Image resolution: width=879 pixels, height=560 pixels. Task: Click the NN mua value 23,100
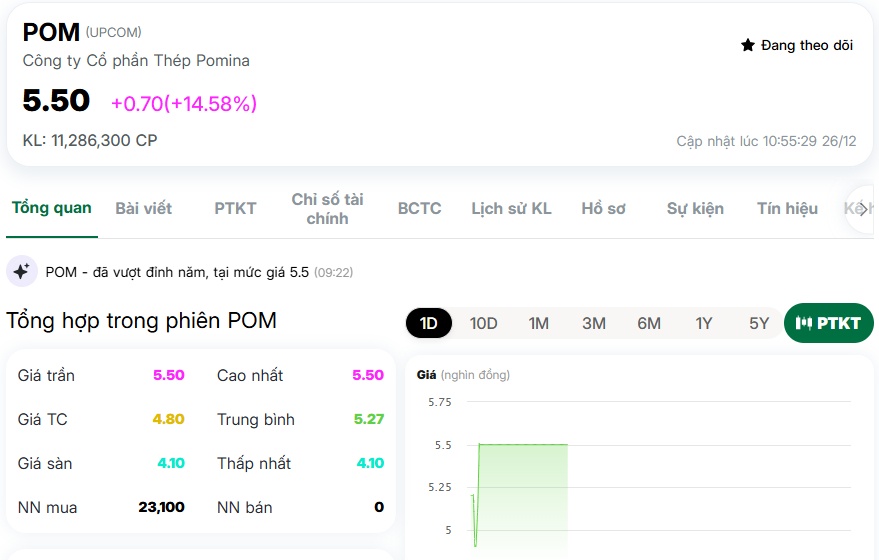[x=161, y=507]
